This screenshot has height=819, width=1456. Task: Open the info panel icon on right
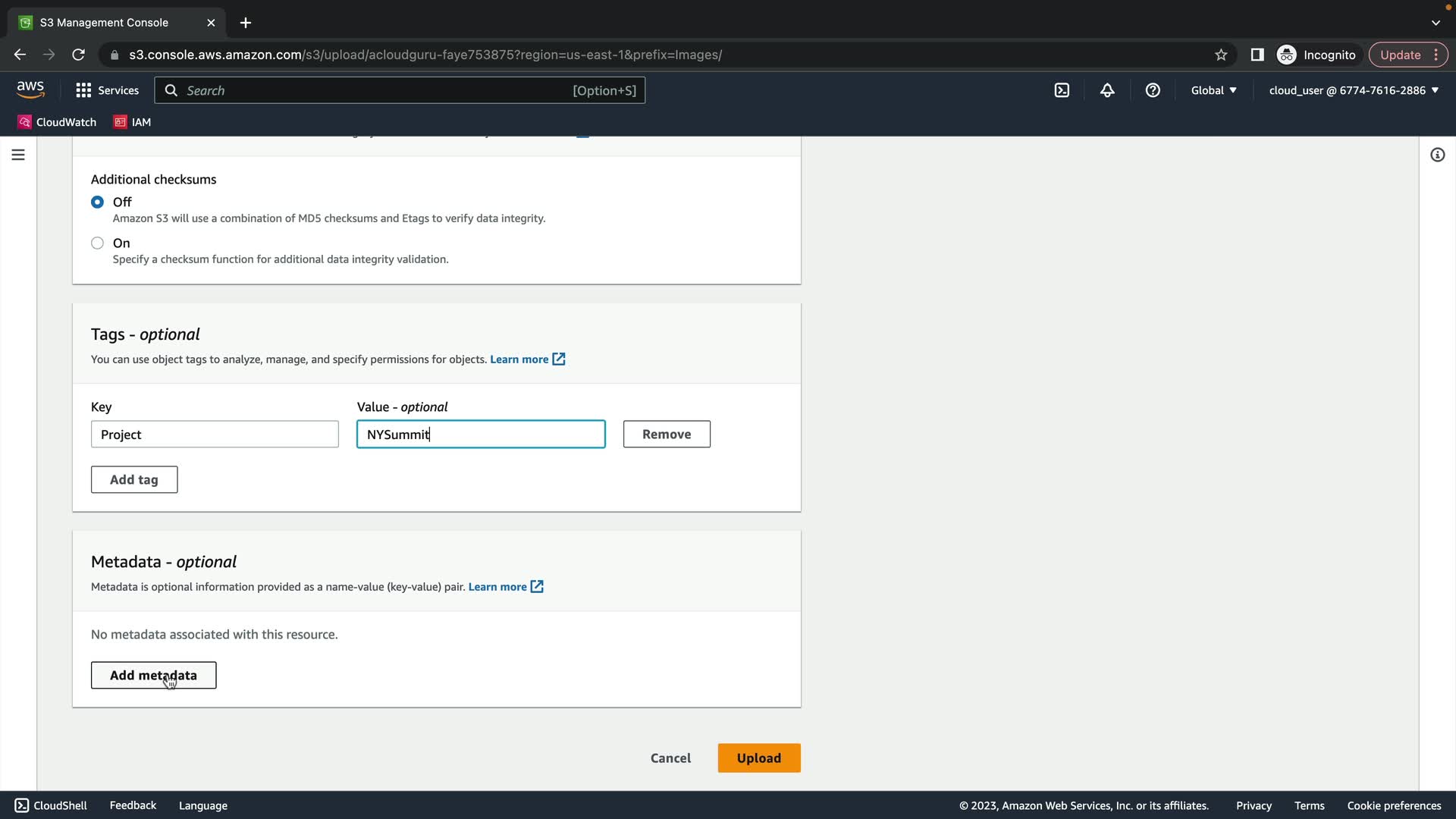[1437, 155]
